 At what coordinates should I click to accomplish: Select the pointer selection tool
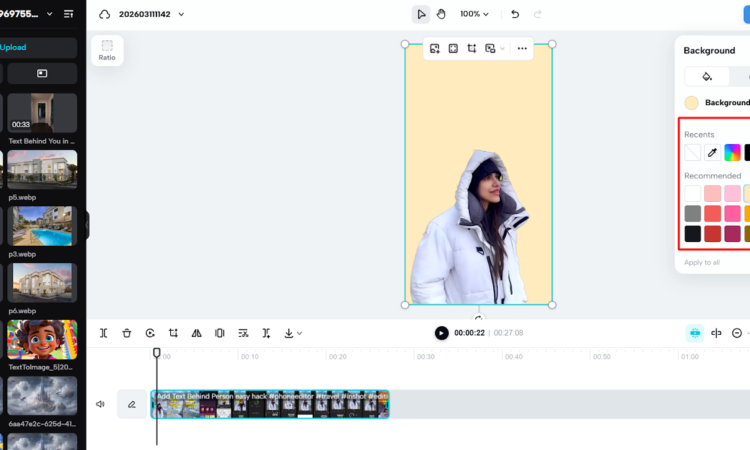(421, 14)
